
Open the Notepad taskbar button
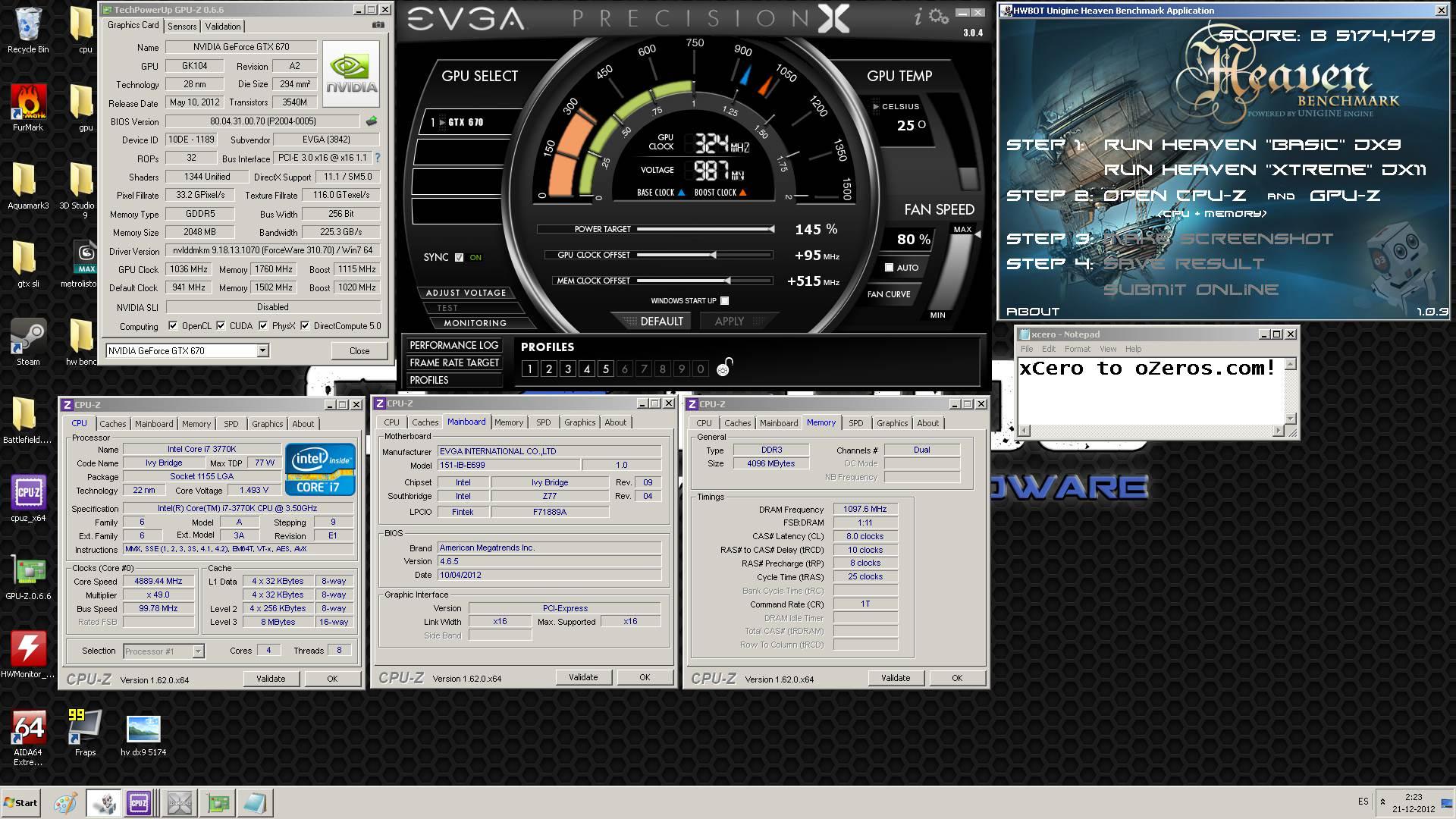pyautogui.click(x=254, y=802)
